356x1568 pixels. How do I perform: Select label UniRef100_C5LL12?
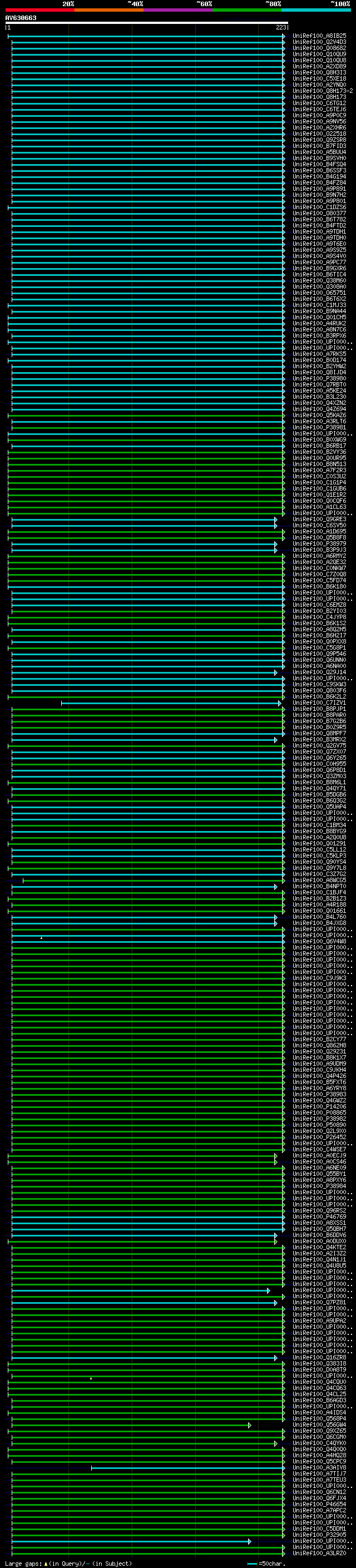click(x=319, y=850)
